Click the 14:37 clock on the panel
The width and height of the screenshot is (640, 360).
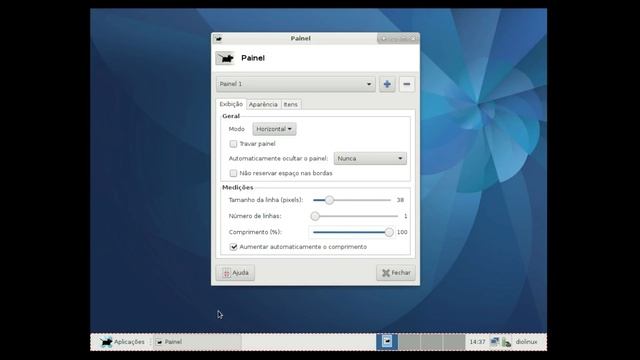point(477,342)
